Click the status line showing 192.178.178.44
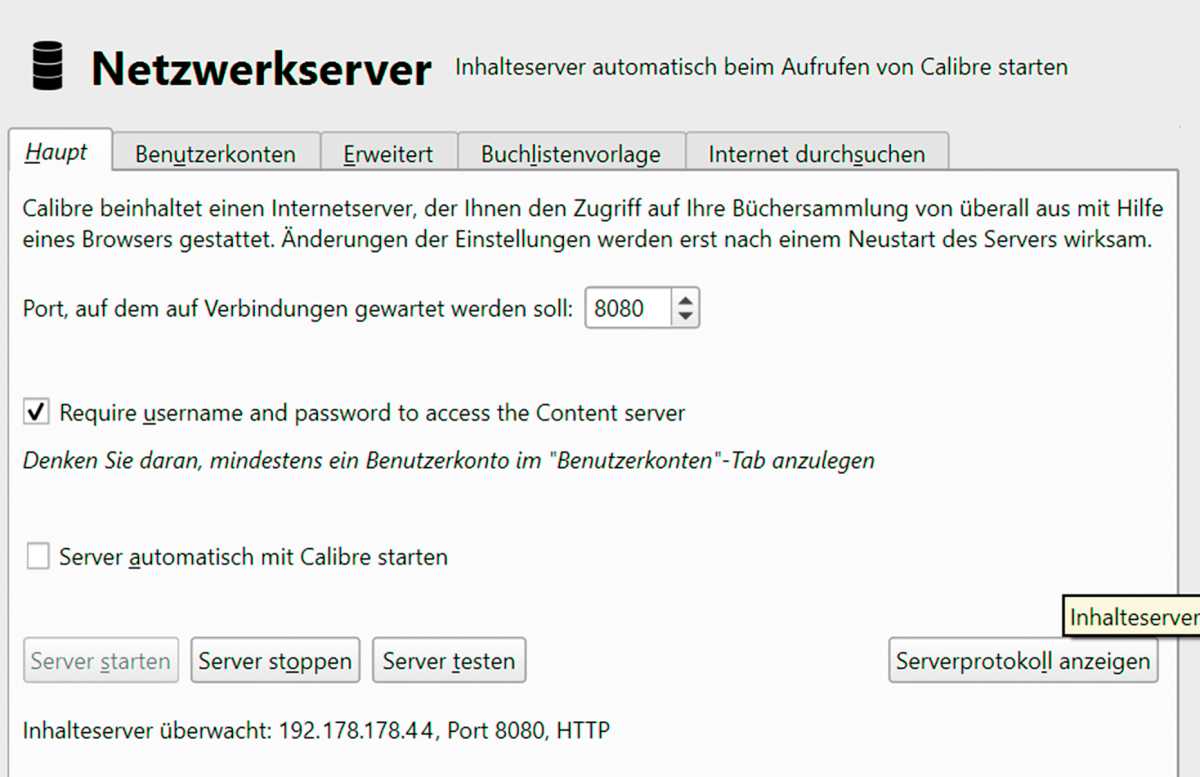This screenshot has width=1200, height=777. coord(315,730)
